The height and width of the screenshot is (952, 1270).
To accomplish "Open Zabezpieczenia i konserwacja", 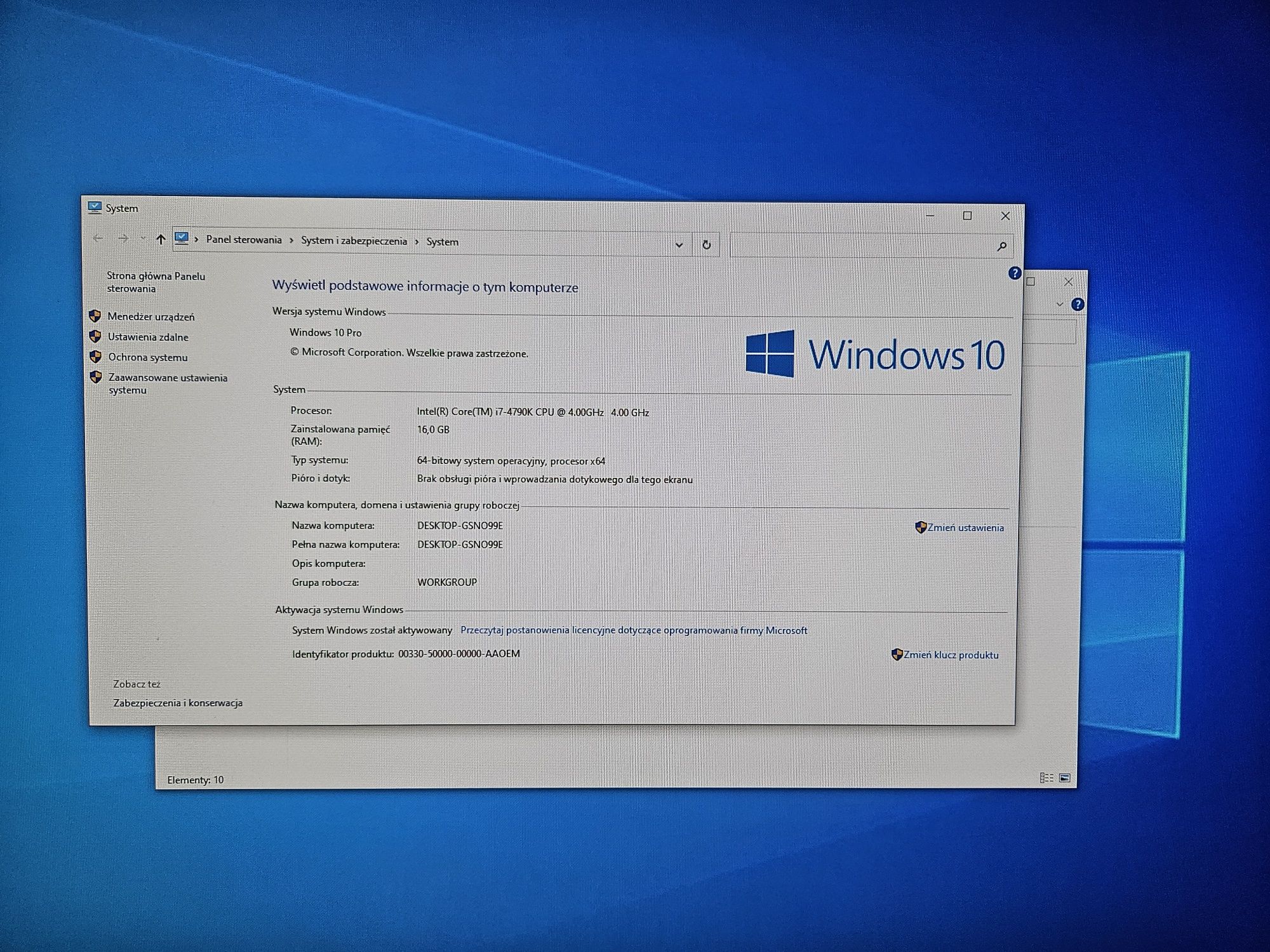I will click(x=178, y=703).
